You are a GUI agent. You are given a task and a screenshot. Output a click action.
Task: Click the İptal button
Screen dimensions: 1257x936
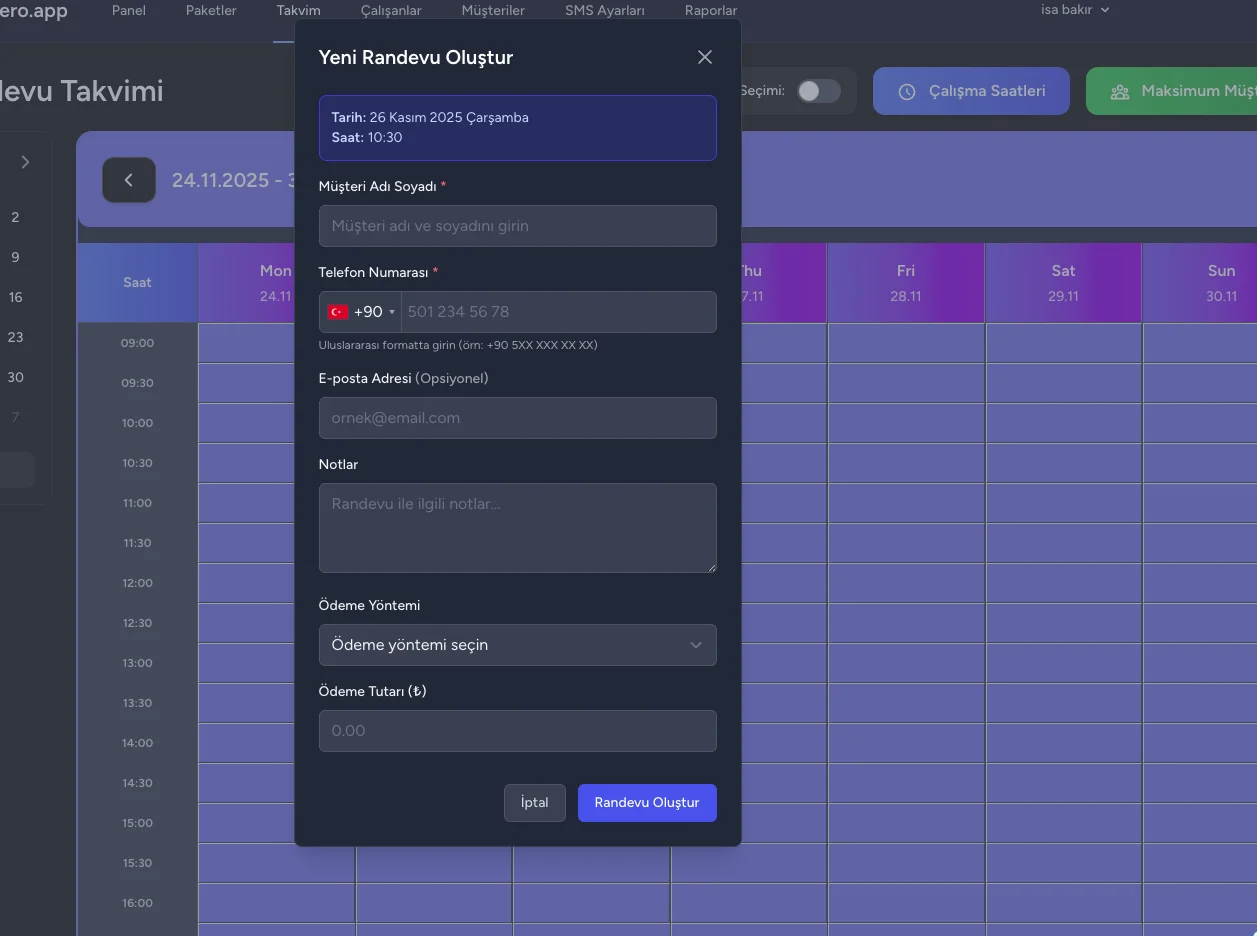click(534, 803)
